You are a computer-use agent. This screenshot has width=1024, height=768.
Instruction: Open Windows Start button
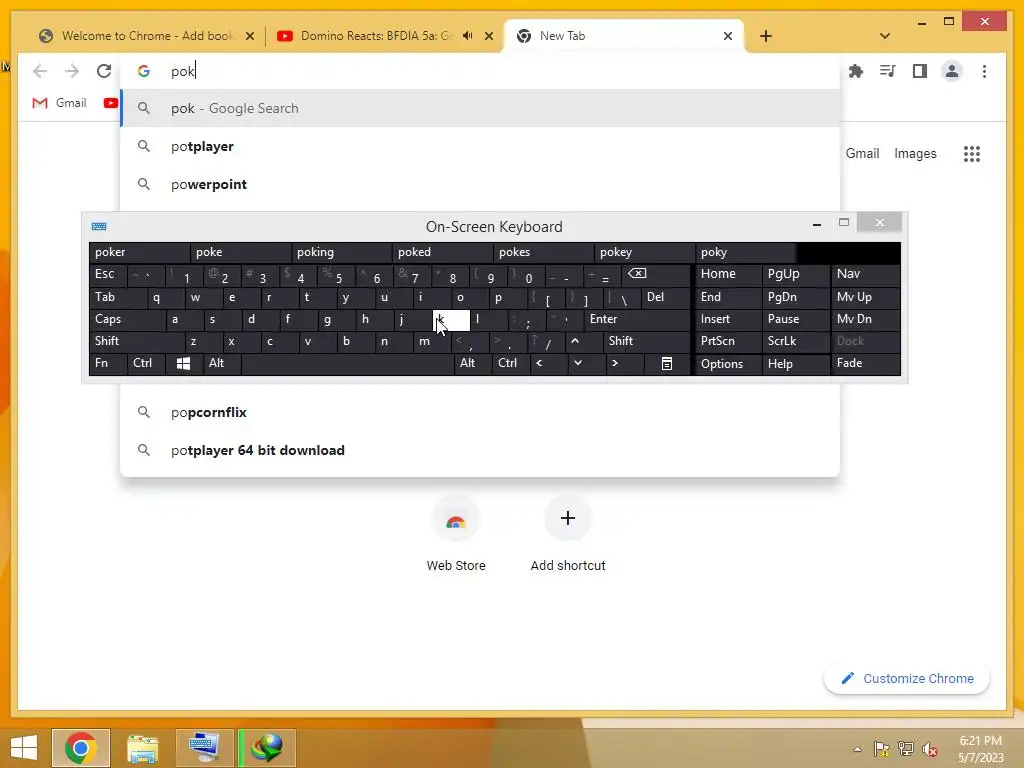click(24, 748)
